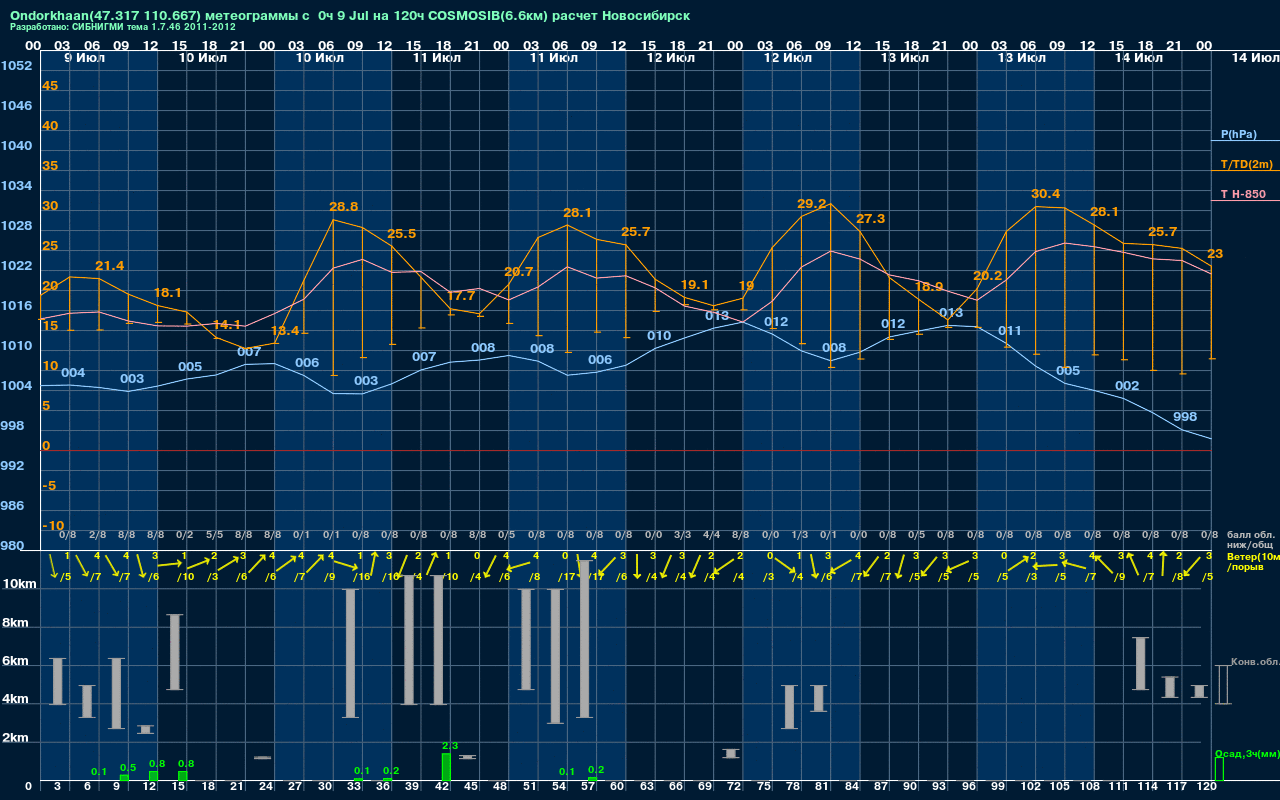
Task: Select the T H-850 legend label
Action: (1244, 194)
